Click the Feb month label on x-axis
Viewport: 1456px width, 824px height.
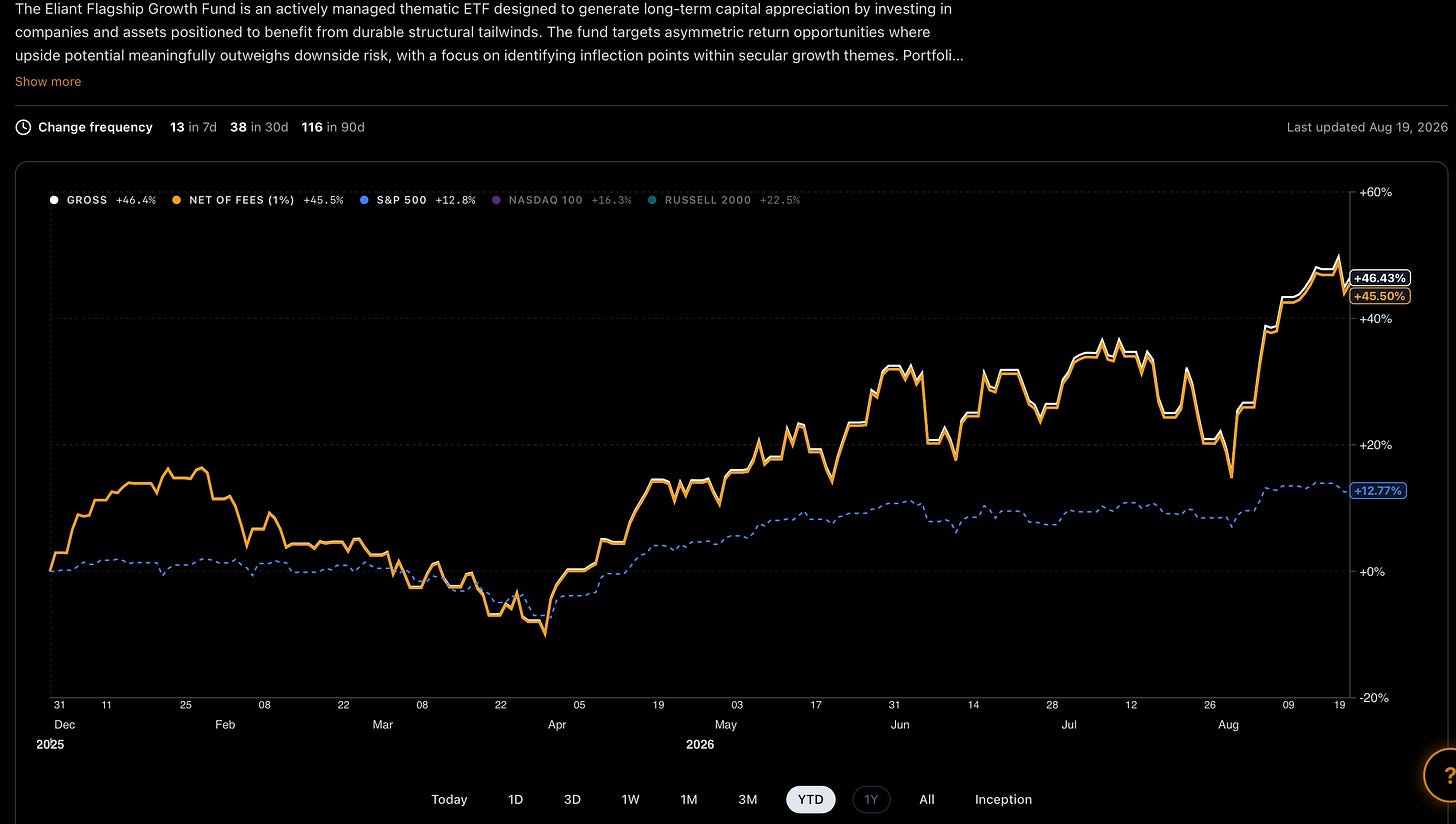[225, 725]
